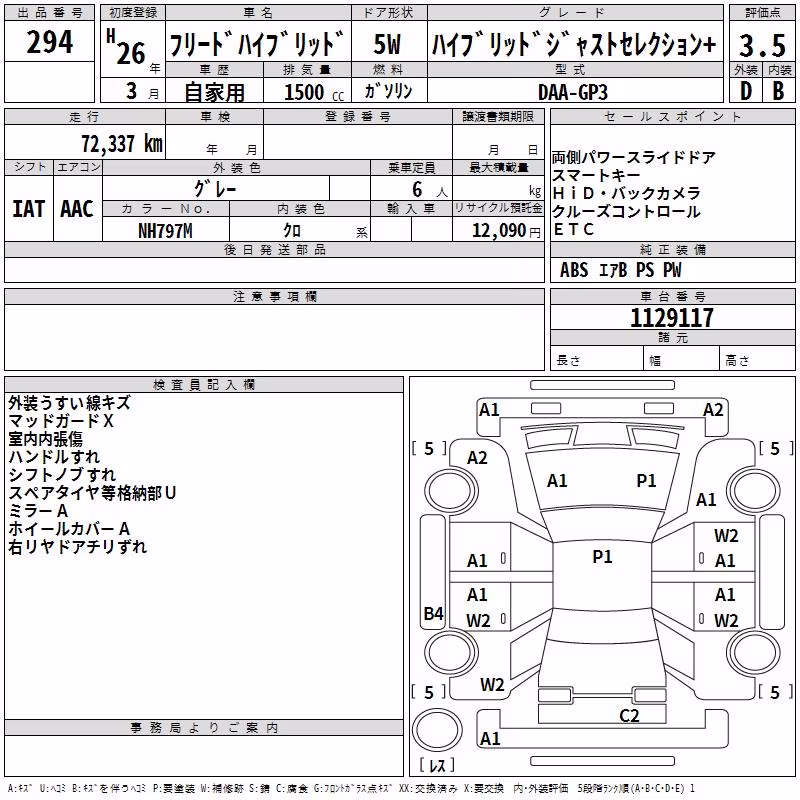Click the lot number 294

[49, 42]
